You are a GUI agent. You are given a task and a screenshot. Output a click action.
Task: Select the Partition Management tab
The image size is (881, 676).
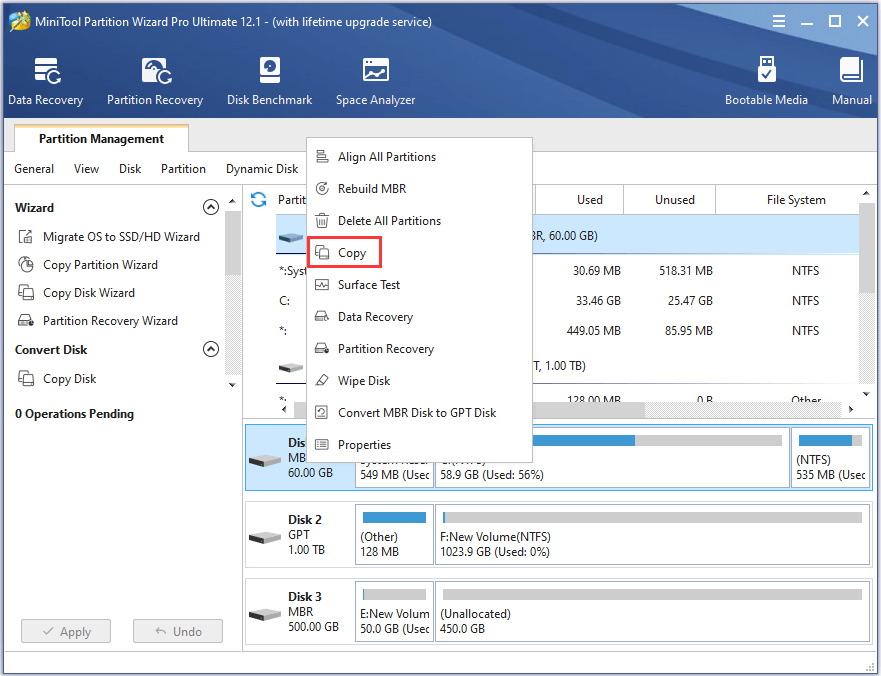coord(101,138)
